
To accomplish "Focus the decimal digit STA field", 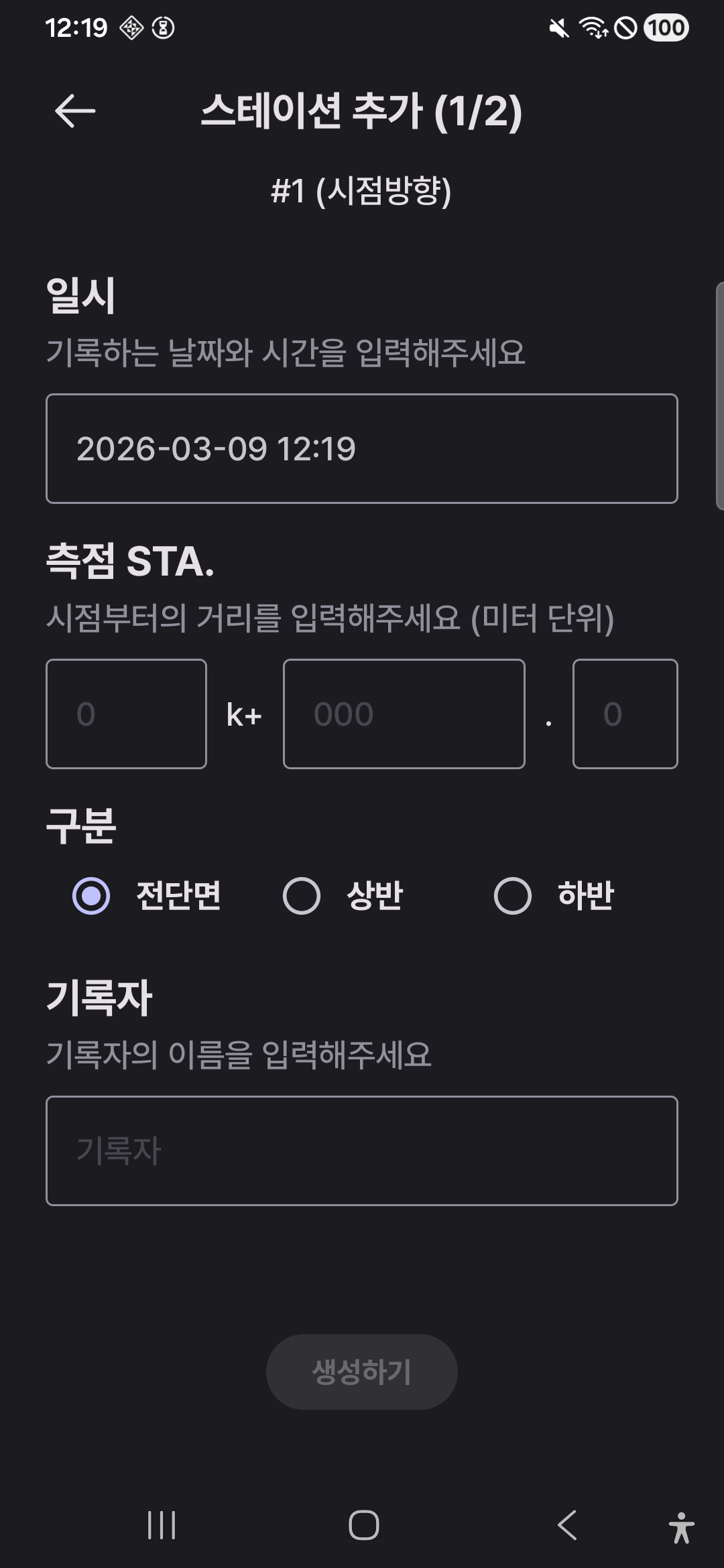I will click(625, 714).
